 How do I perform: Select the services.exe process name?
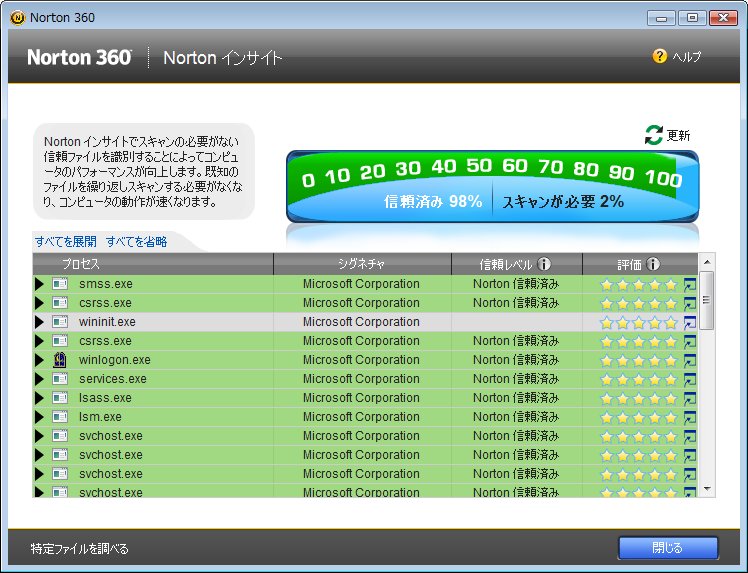tap(113, 379)
